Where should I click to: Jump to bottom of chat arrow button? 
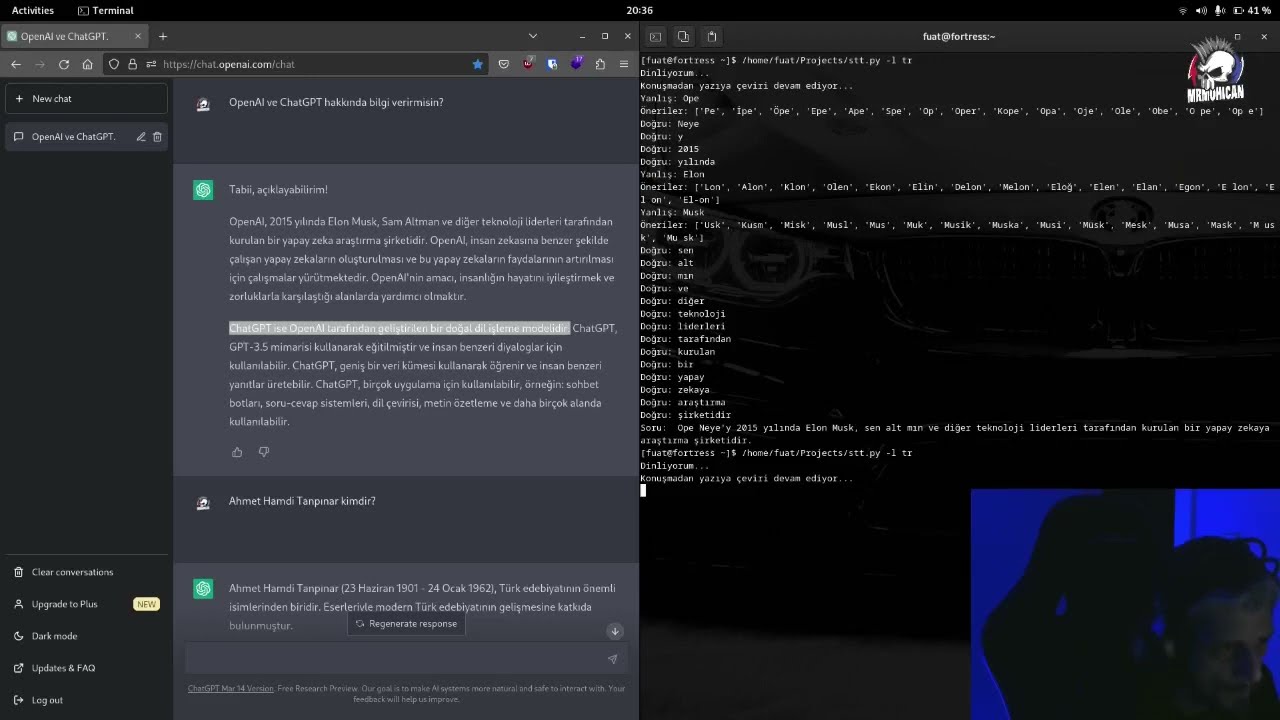[615, 631]
